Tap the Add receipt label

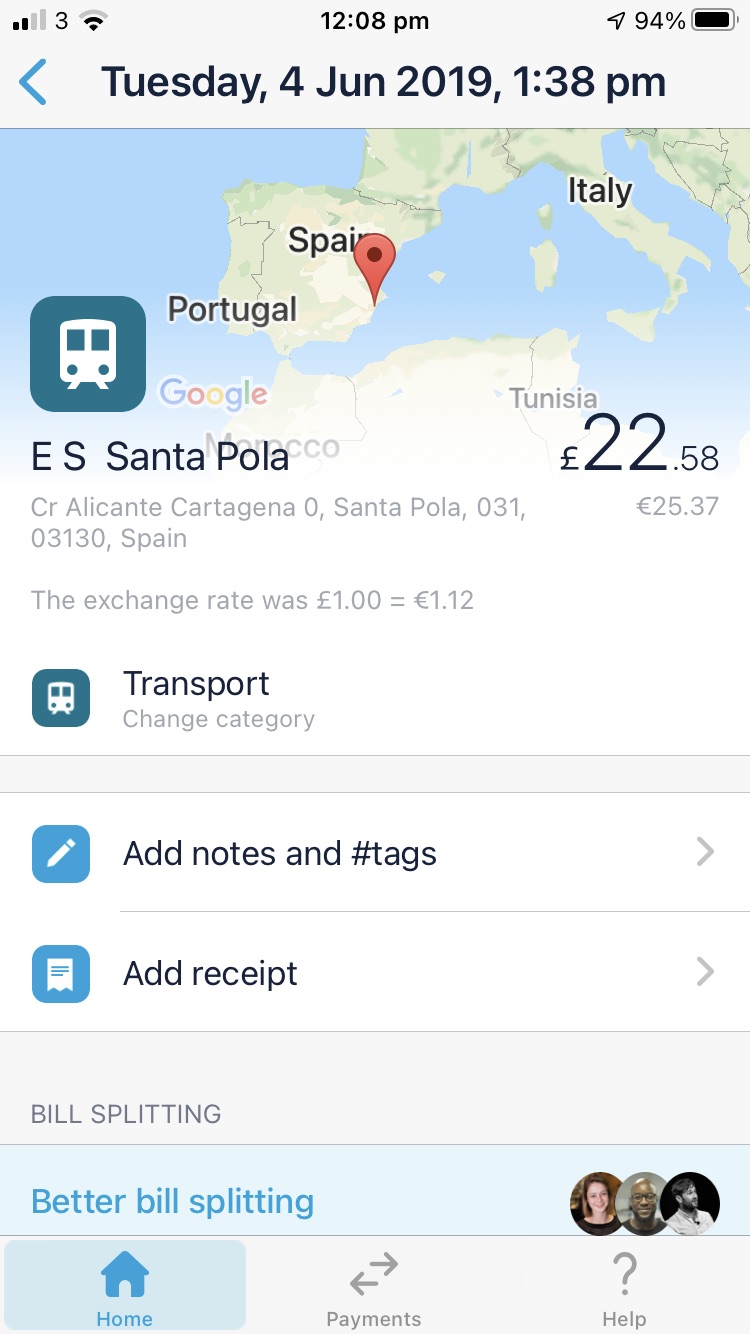[210, 973]
